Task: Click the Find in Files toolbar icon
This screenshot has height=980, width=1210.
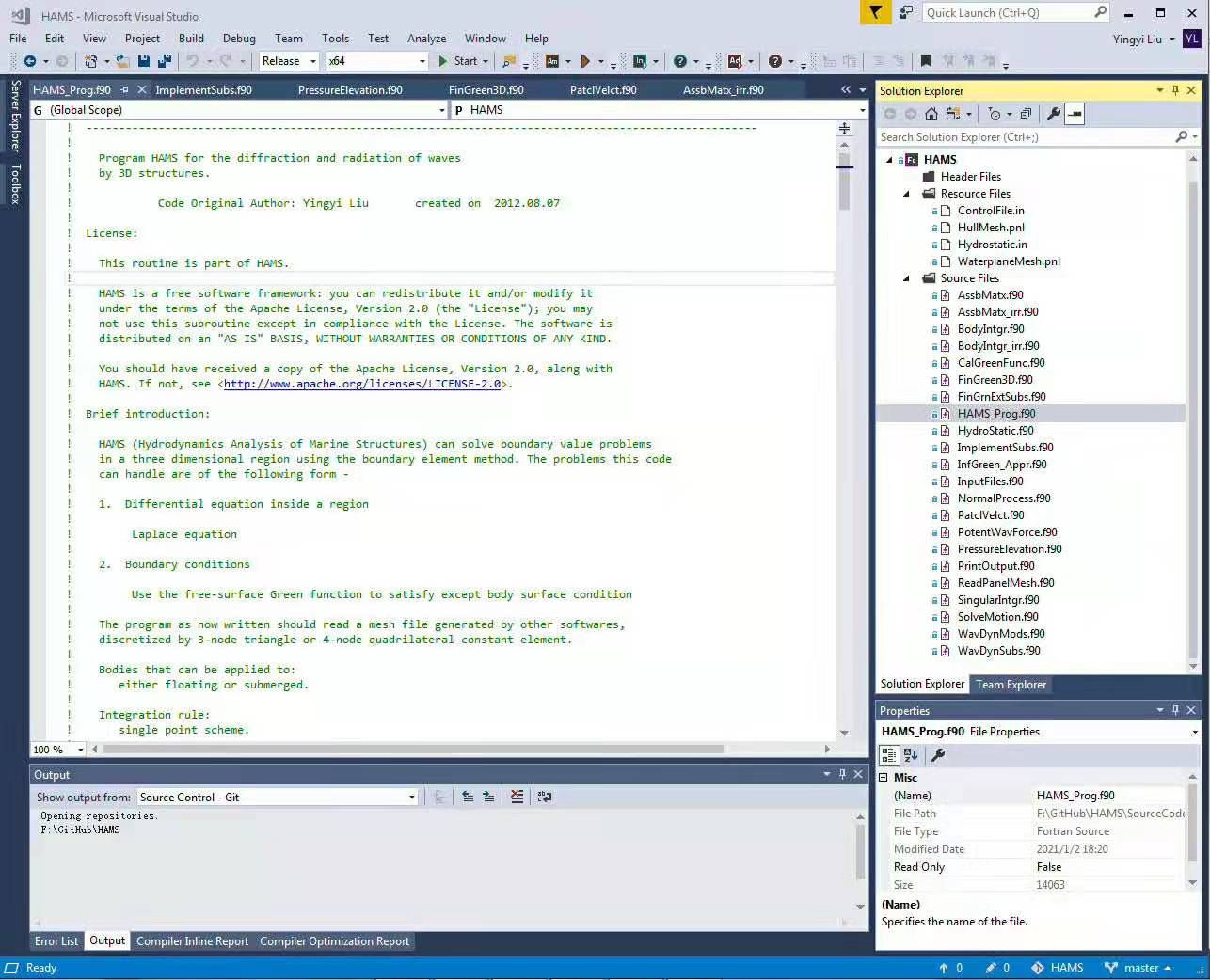Action: (x=509, y=61)
